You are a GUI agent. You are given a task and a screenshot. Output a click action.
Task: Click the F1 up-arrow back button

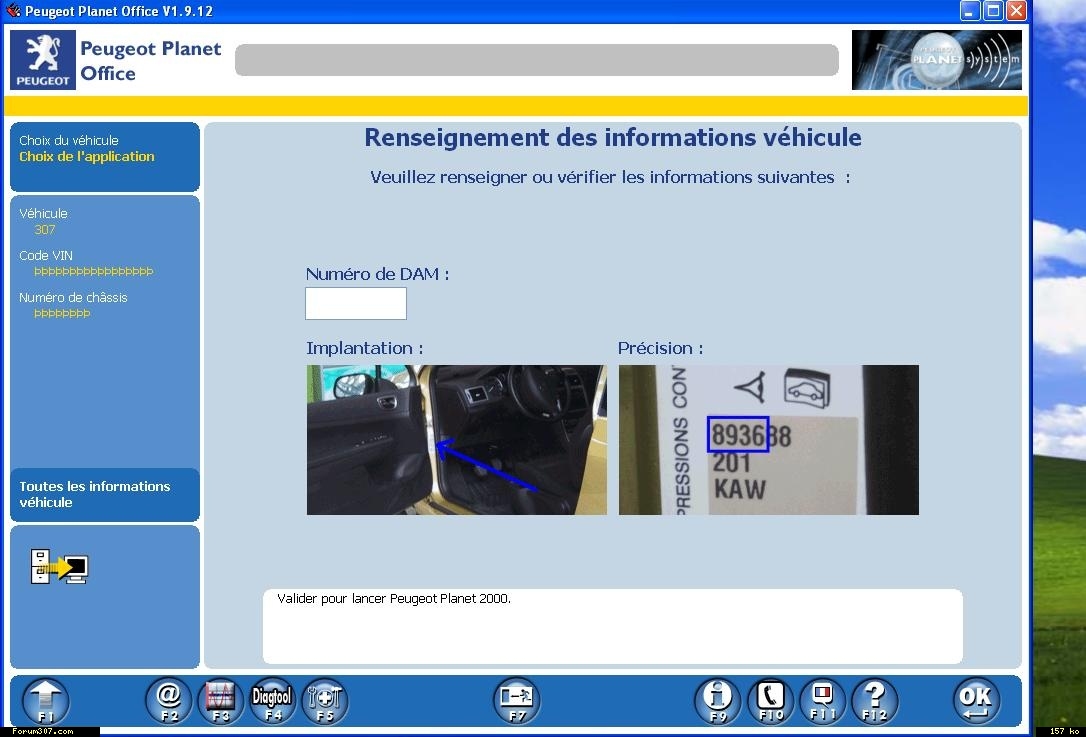46,701
